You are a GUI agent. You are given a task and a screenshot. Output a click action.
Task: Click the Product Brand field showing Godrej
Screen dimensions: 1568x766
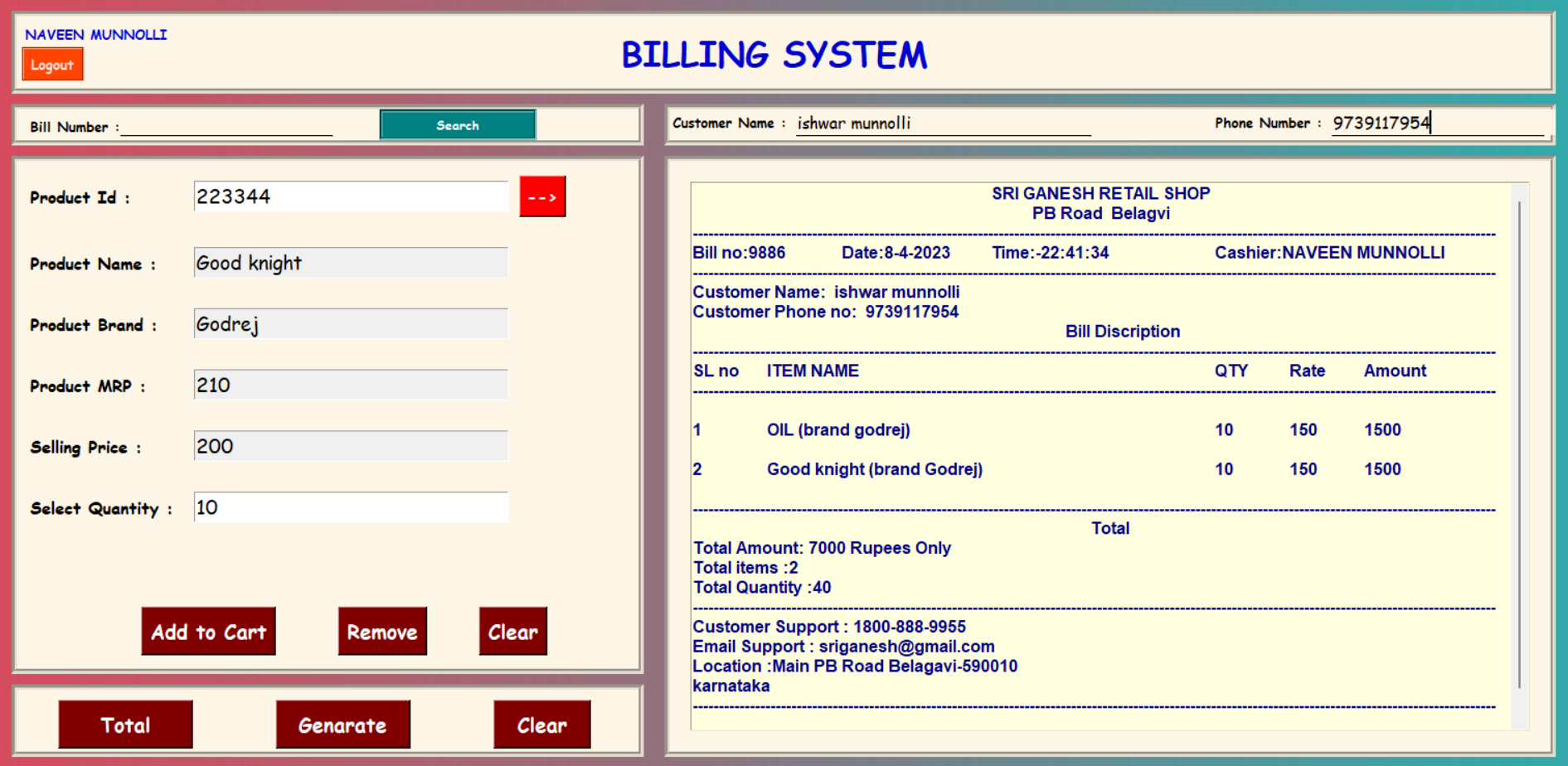(351, 324)
